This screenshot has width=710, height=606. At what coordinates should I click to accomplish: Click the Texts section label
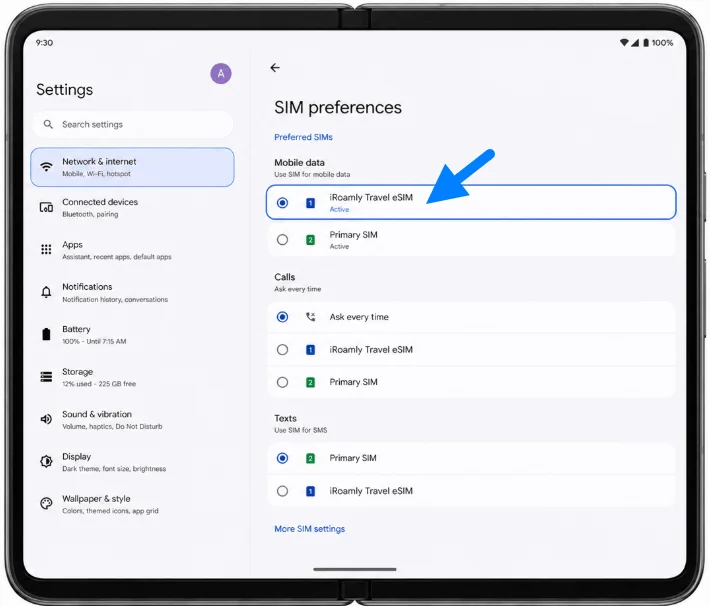coord(285,418)
